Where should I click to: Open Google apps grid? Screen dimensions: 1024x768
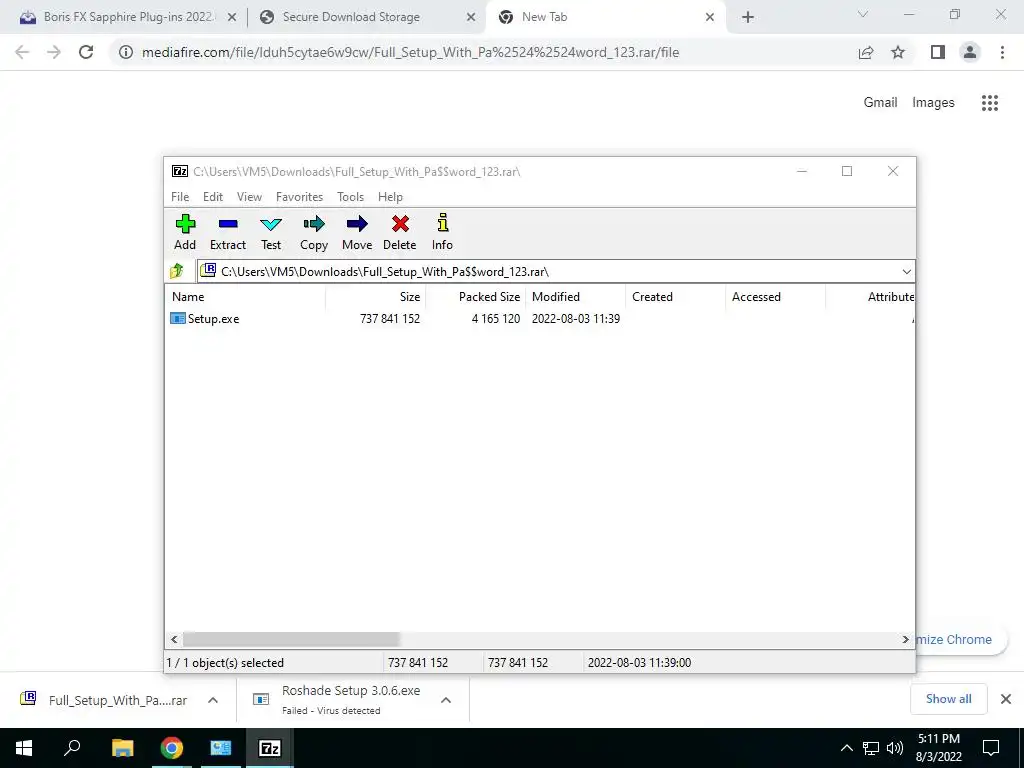990,103
